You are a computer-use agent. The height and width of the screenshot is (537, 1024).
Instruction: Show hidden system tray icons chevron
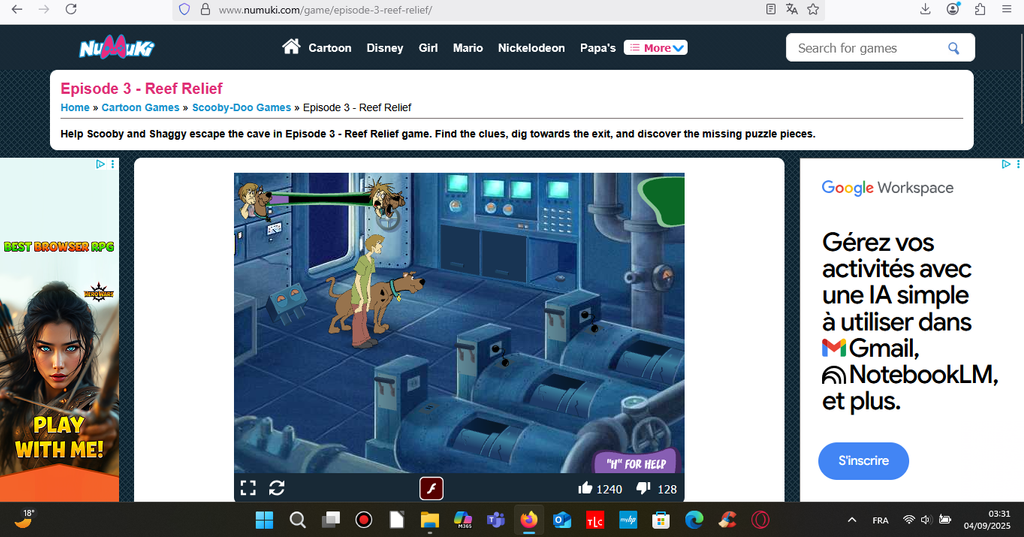pos(852,520)
